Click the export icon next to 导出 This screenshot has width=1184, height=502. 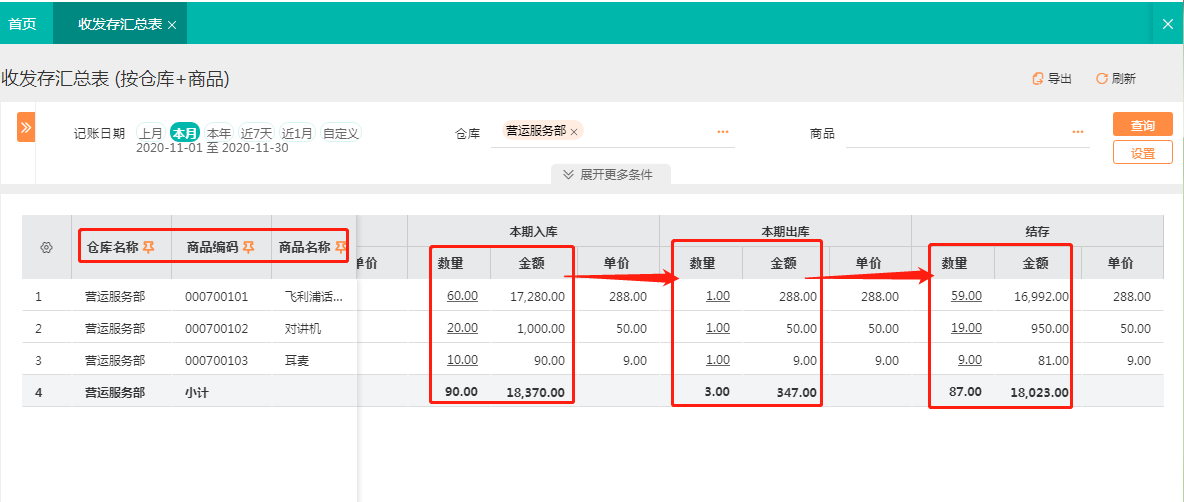(1038, 79)
